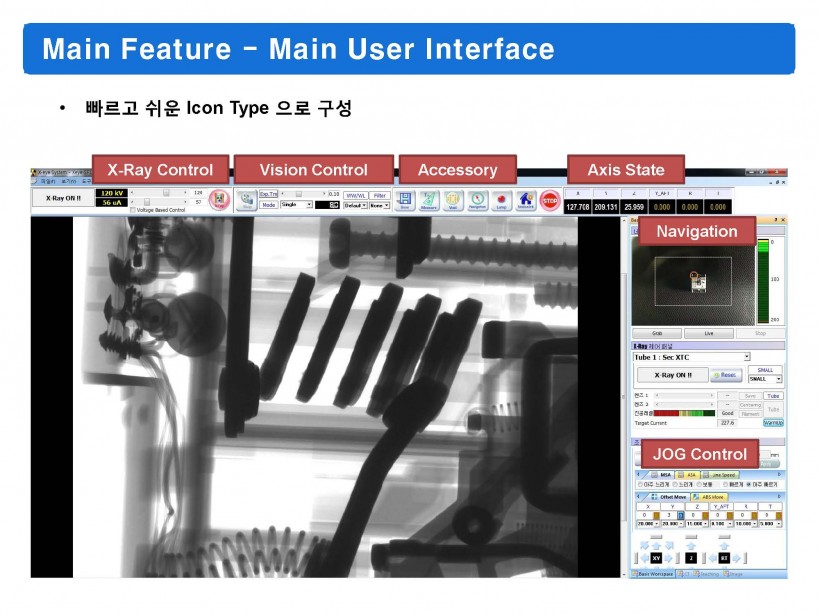Enable the Voltage Based Control checkbox
820x615 pixels.
click(x=133, y=210)
